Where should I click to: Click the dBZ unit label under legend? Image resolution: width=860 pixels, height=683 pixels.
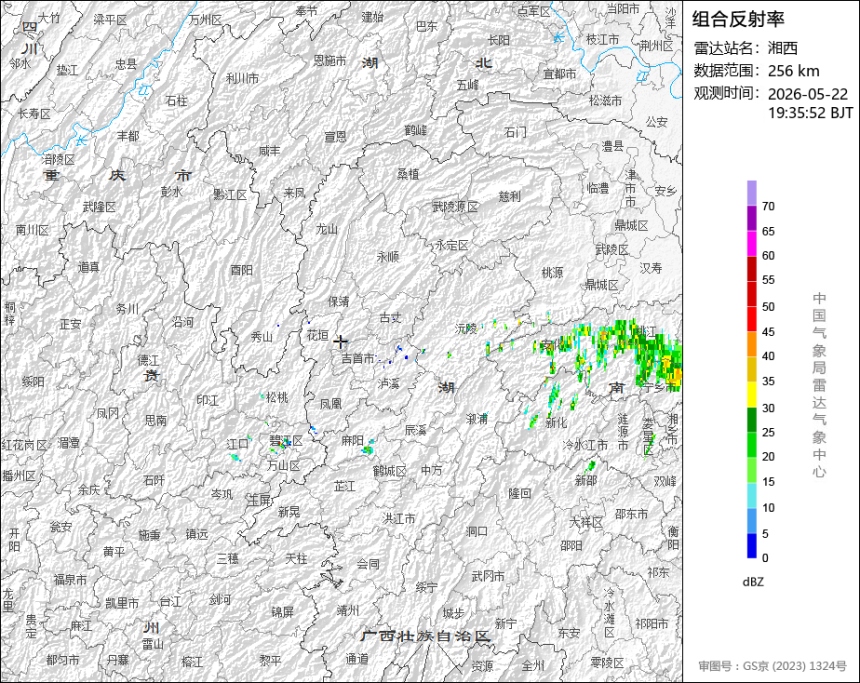coord(753,582)
